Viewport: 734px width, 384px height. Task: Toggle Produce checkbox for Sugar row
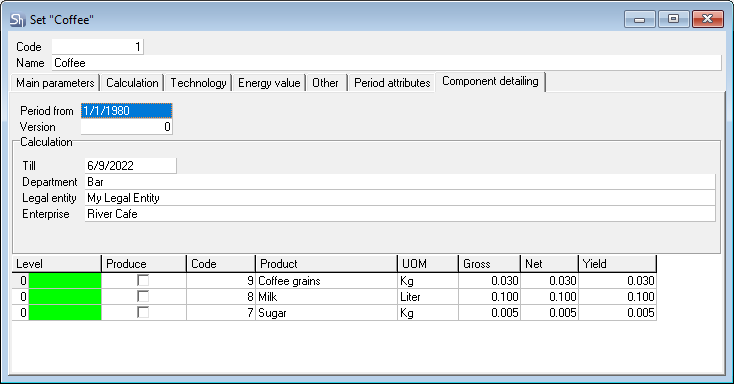(x=143, y=312)
